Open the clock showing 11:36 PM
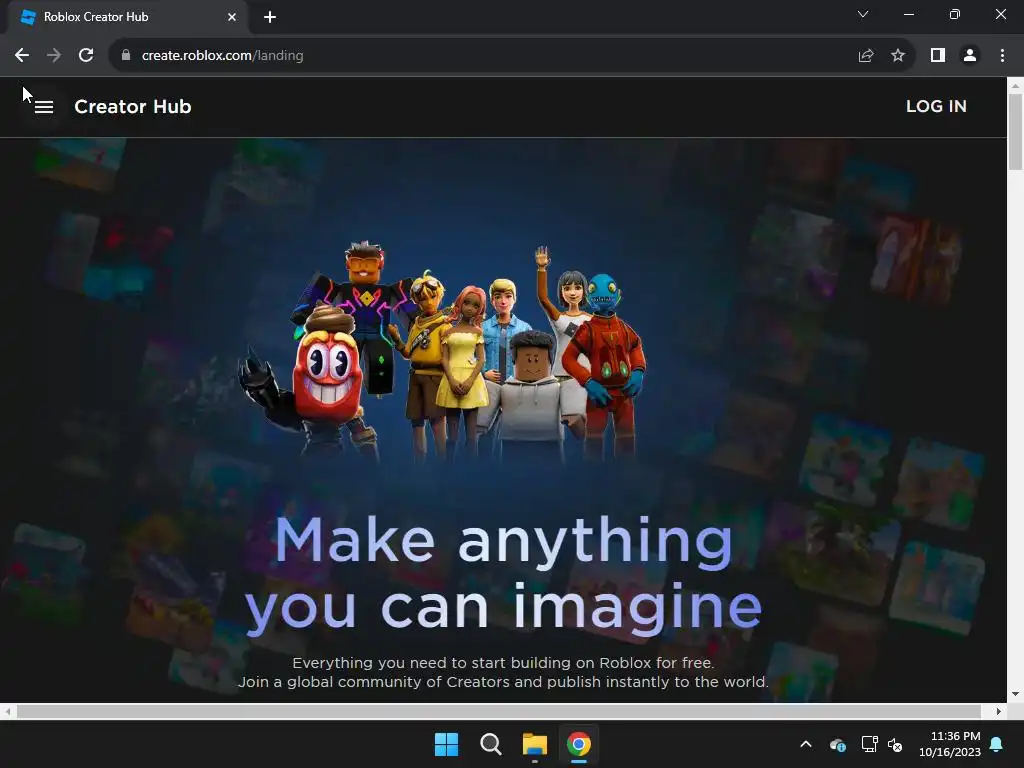 [950, 744]
